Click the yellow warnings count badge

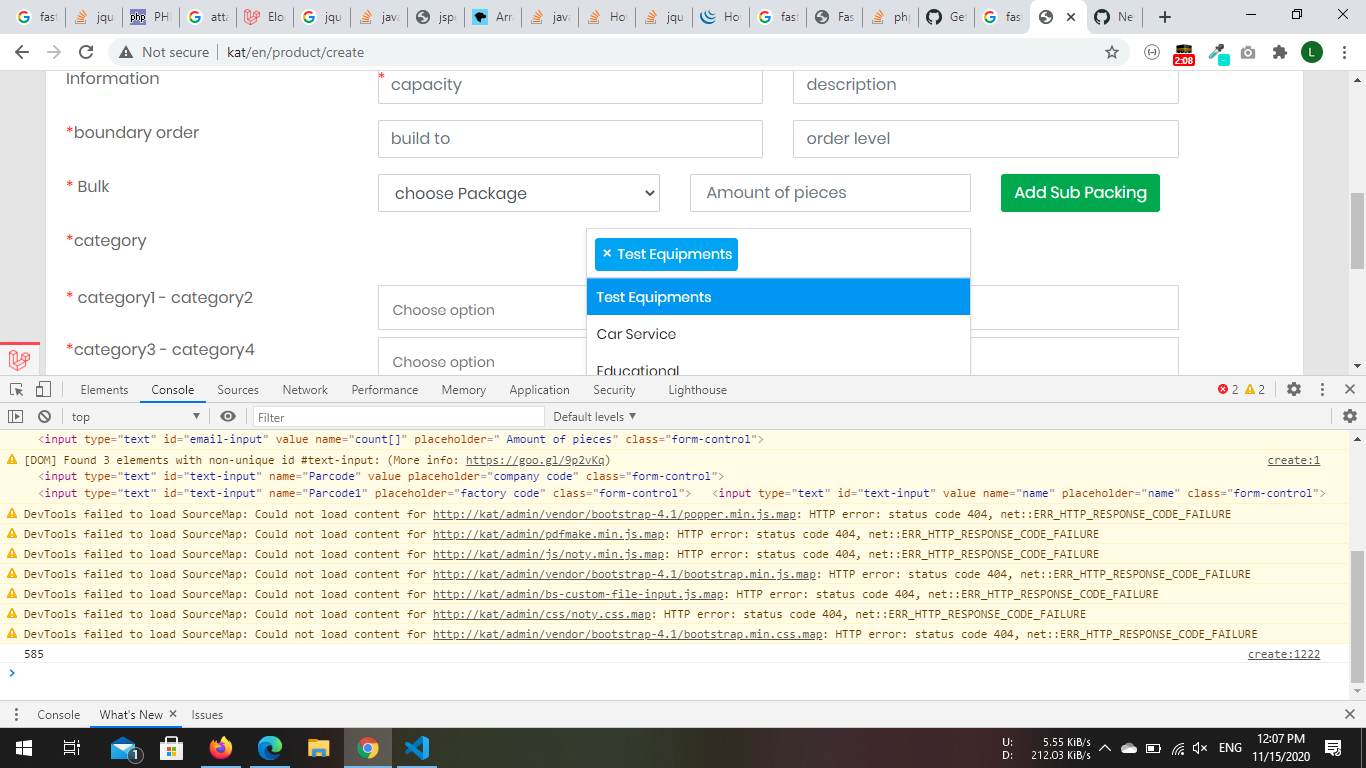point(1255,390)
